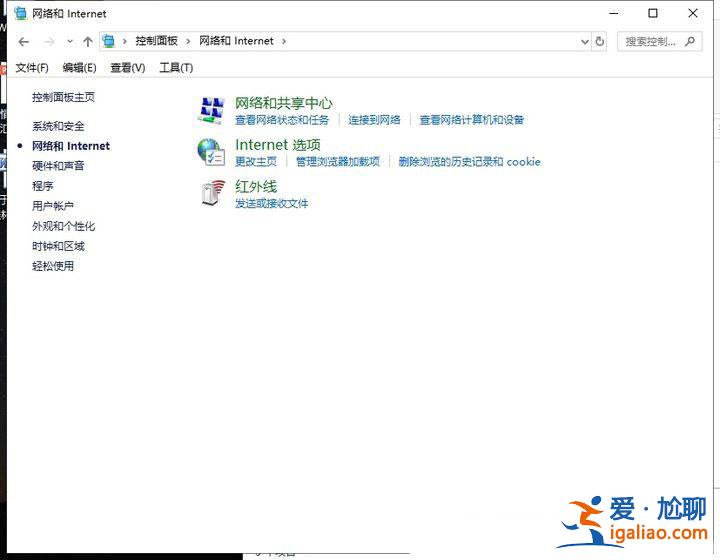Select 程序 in sidebar

(x=43, y=186)
